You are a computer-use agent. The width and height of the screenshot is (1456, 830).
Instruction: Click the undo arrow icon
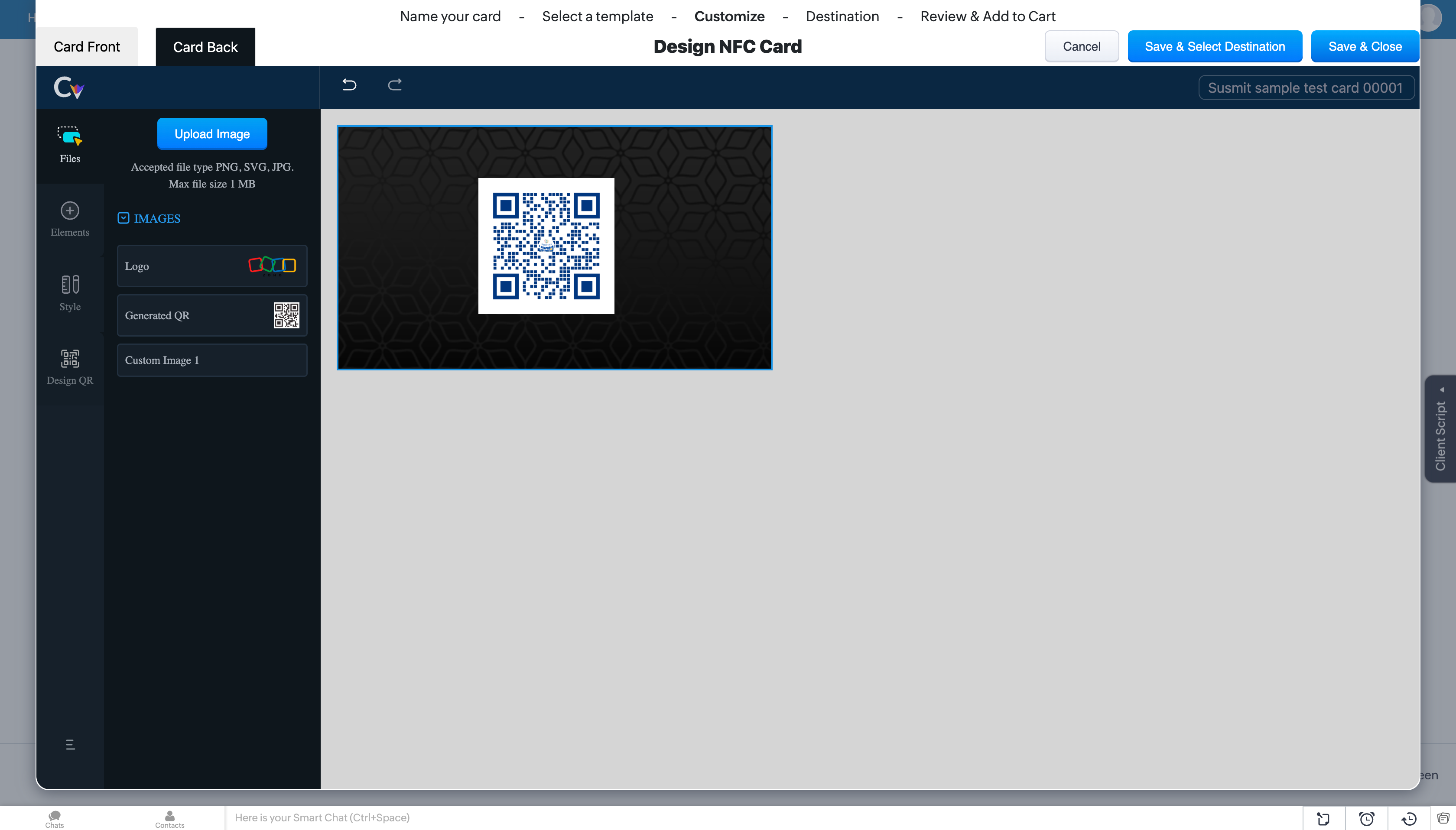349,85
